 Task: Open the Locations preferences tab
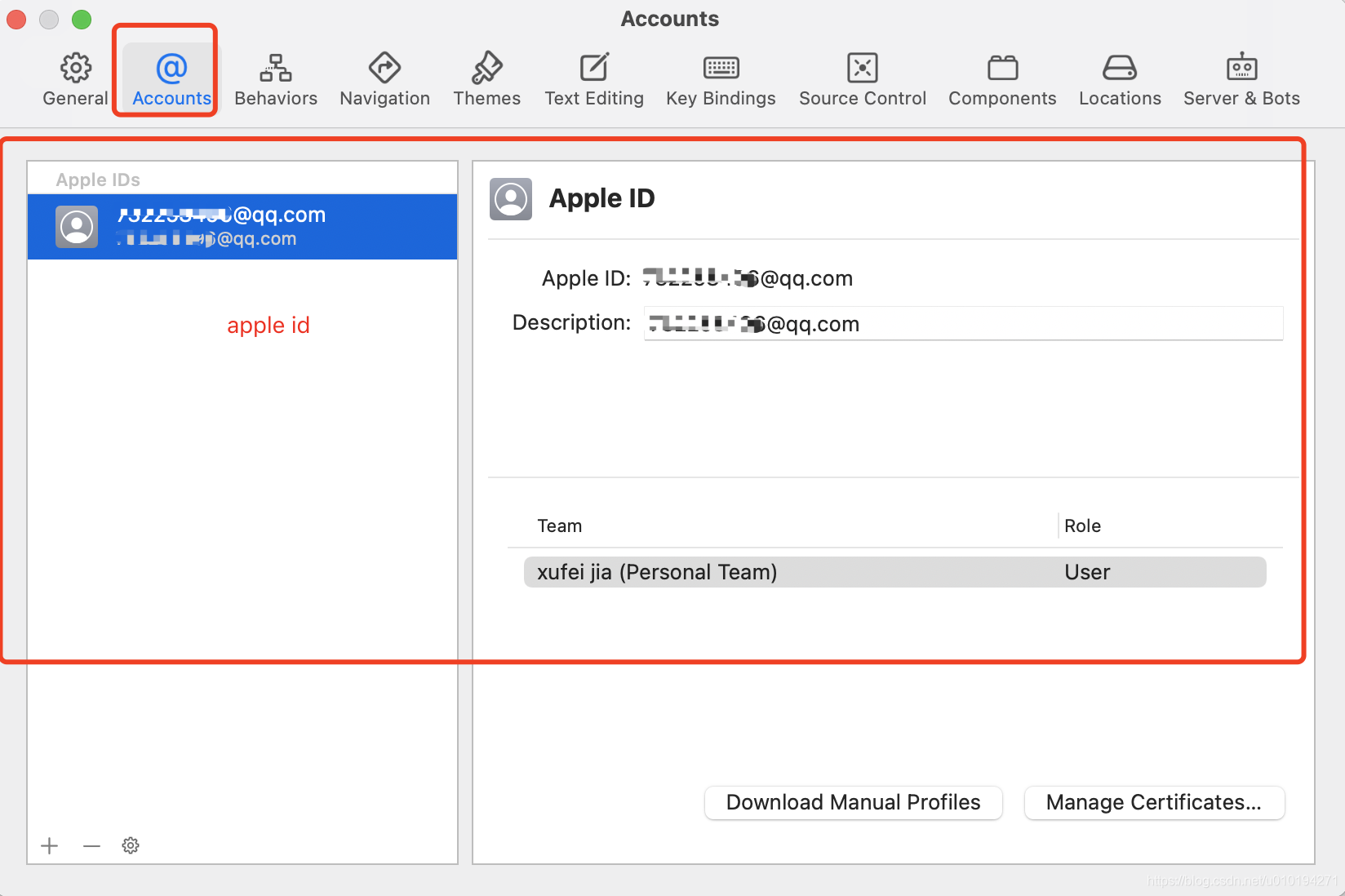pyautogui.click(x=1120, y=79)
